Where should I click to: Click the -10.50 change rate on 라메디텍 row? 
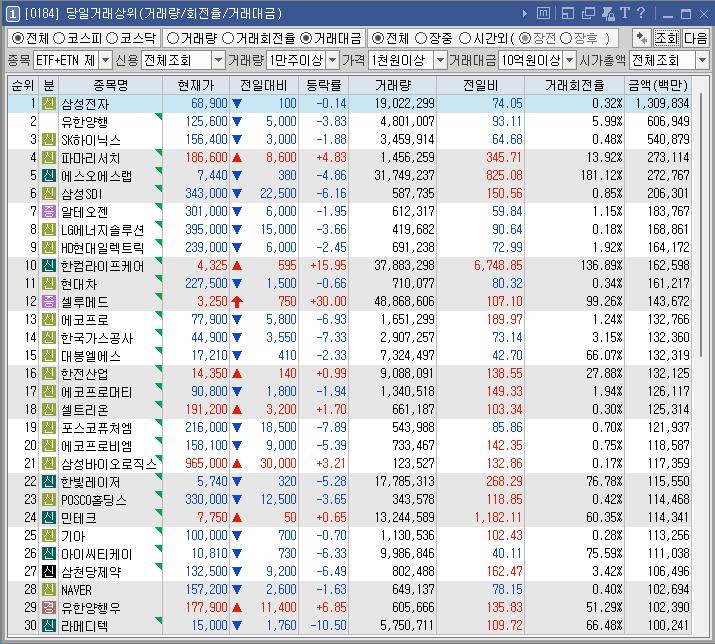coord(328,625)
